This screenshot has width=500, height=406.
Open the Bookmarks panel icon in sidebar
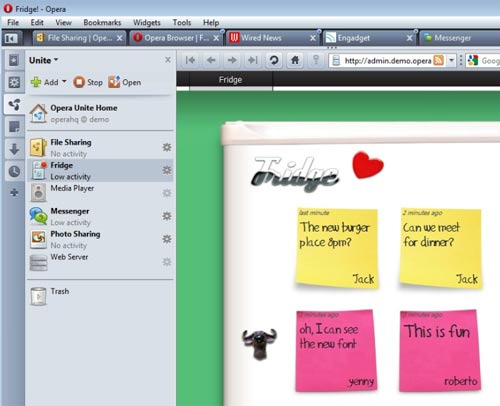14,60
